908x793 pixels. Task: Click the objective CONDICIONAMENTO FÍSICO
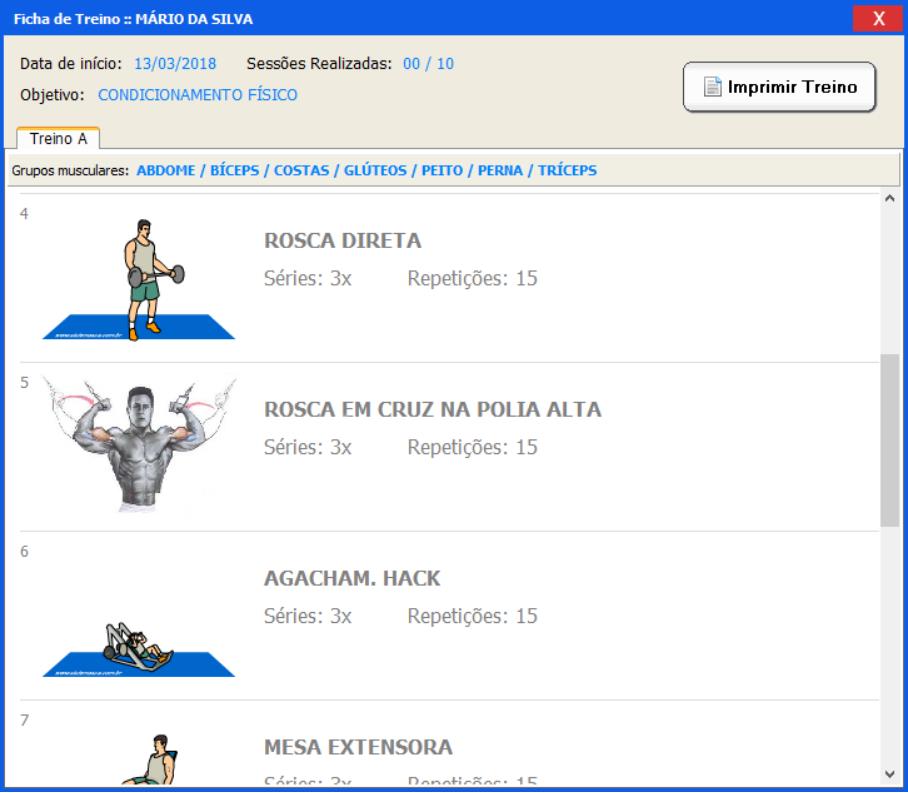(x=197, y=95)
